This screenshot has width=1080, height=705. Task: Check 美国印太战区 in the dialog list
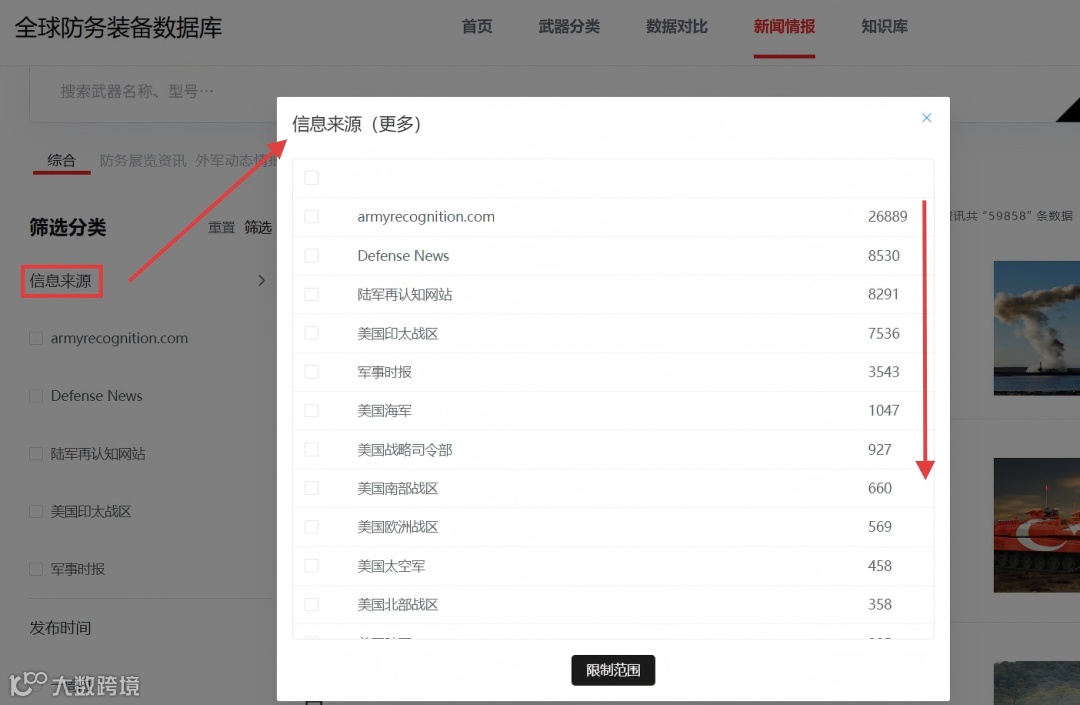click(x=311, y=333)
